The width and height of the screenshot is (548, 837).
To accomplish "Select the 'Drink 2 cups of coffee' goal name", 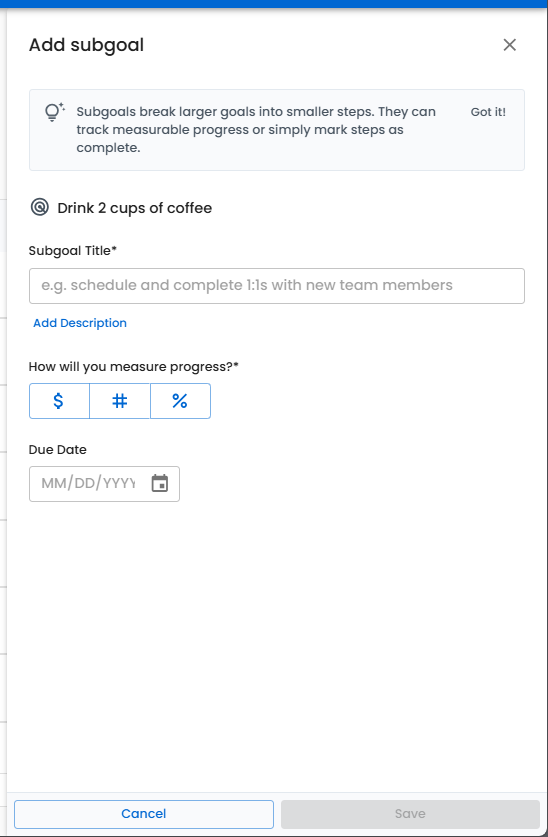I will [x=134, y=208].
